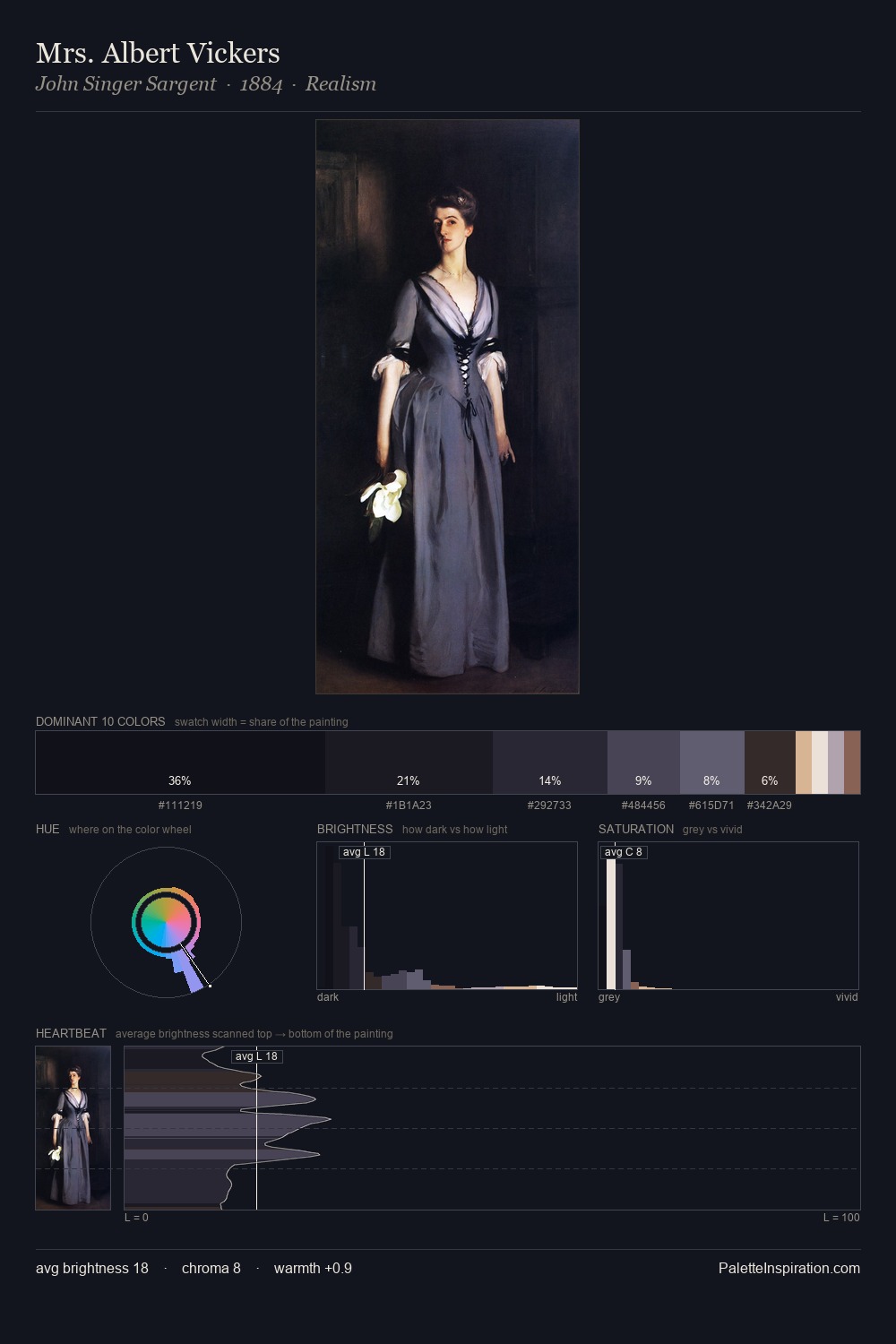Click the 'DOMINANT 10 COLORS' heading

click(100, 721)
